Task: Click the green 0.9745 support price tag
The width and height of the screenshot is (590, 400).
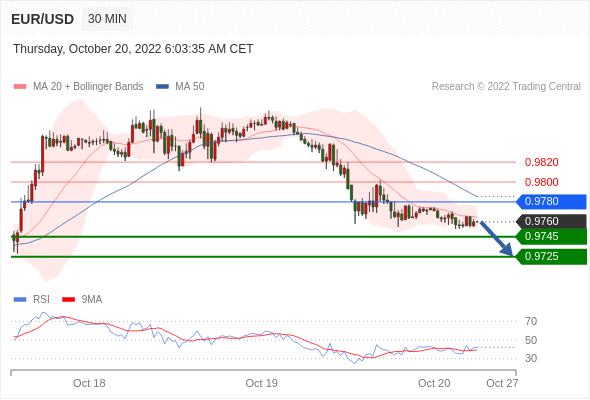Action: (x=551, y=236)
